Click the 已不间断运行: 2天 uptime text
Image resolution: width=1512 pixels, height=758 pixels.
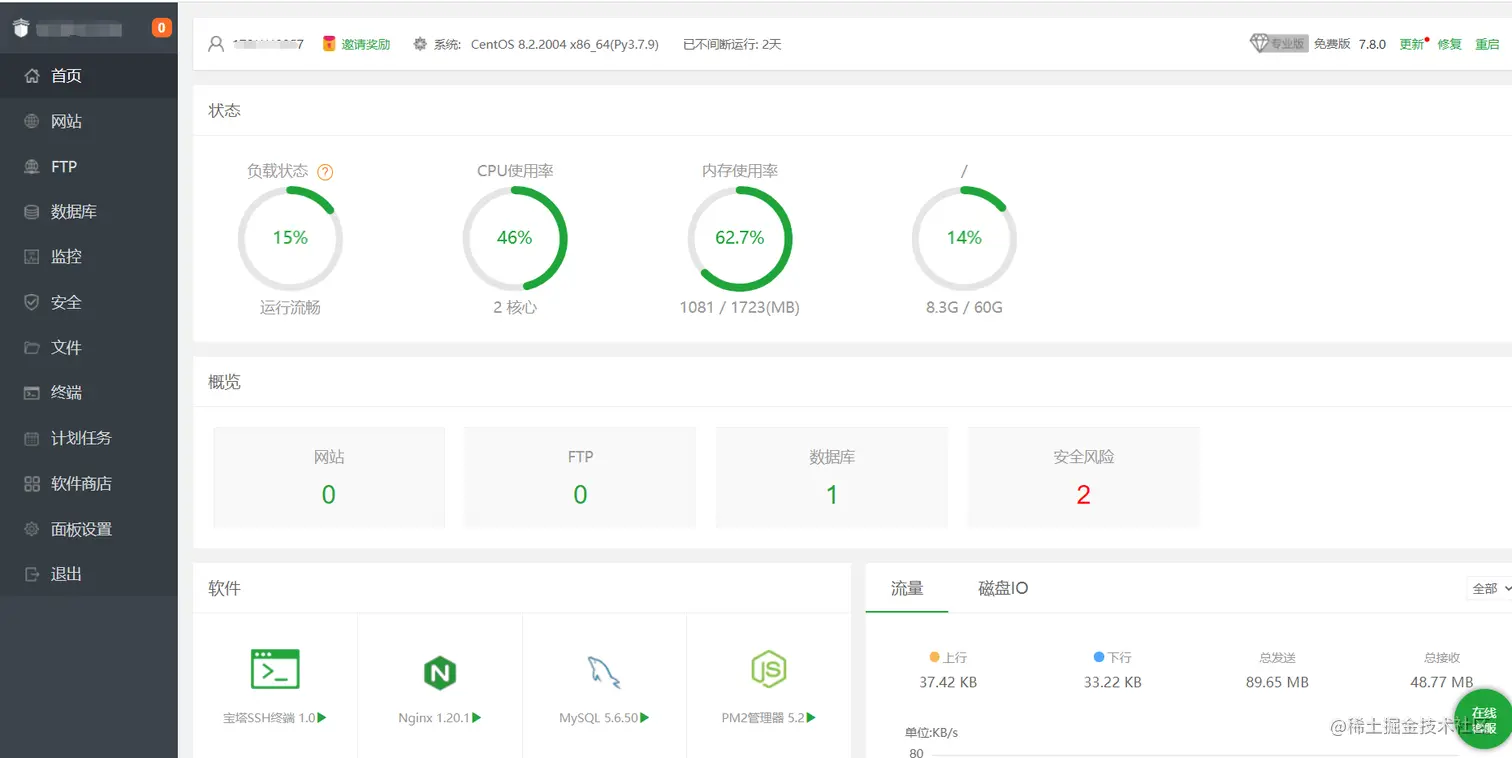click(732, 44)
